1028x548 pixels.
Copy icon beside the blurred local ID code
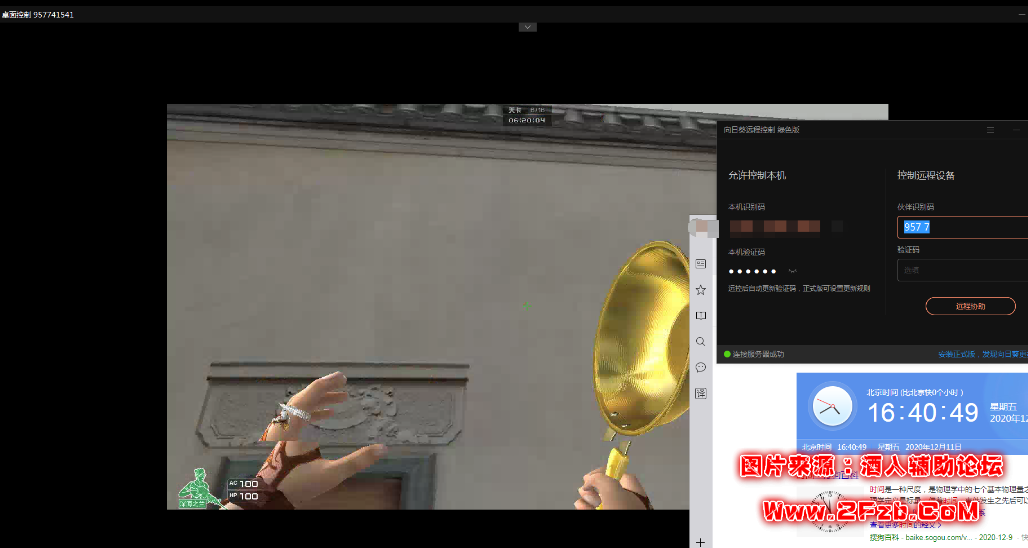coord(837,226)
